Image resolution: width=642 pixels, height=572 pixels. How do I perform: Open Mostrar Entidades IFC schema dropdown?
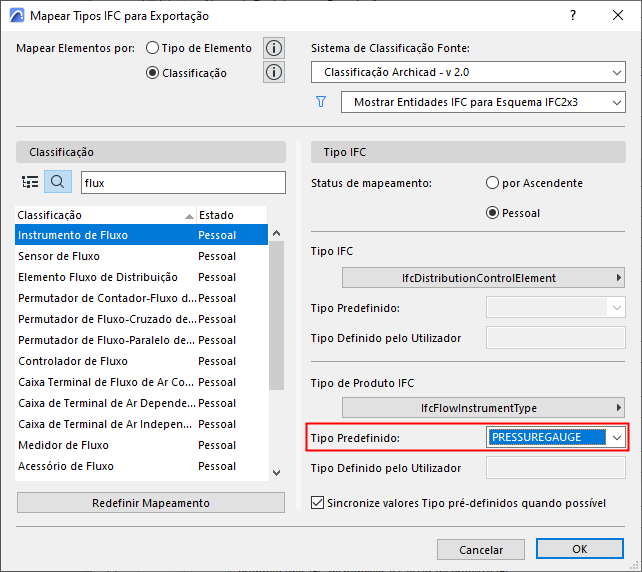pyautogui.click(x=482, y=102)
